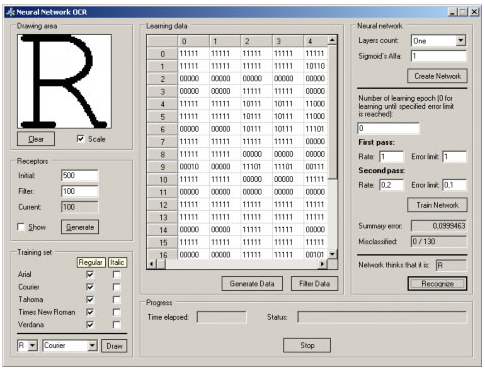
Task: Uncheck Times New Roman Regular checkbox
Action: tap(90, 312)
